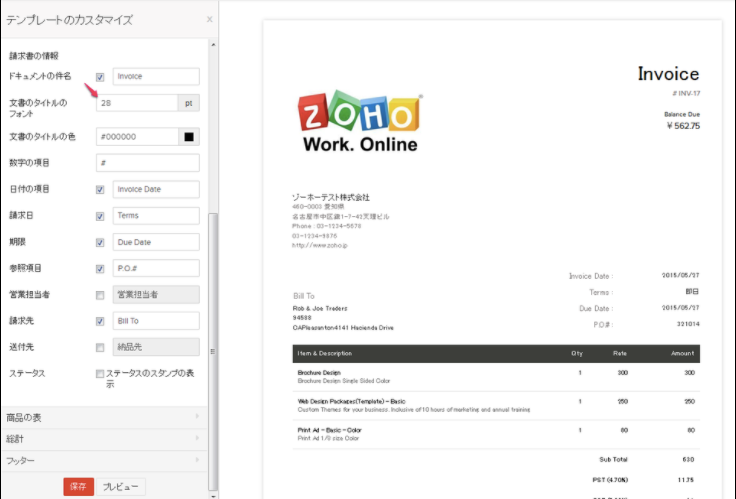
Task: Toggle the Invoice Date field checkbox
Action: [x=100, y=190]
